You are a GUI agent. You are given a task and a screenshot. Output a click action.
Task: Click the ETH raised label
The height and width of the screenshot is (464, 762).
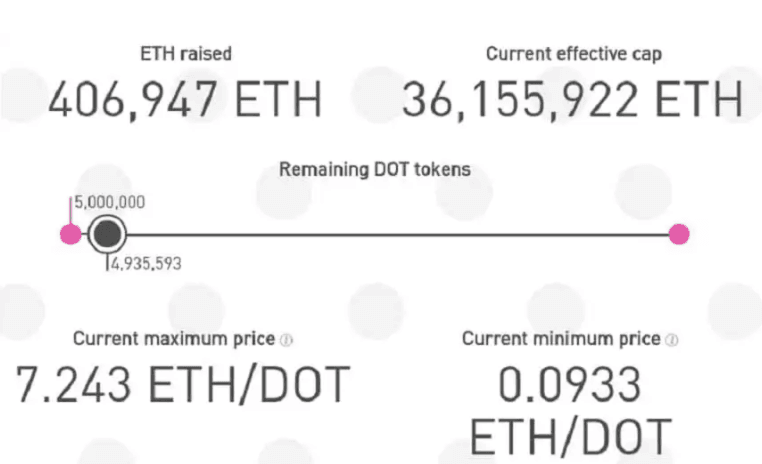click(184, 54)
